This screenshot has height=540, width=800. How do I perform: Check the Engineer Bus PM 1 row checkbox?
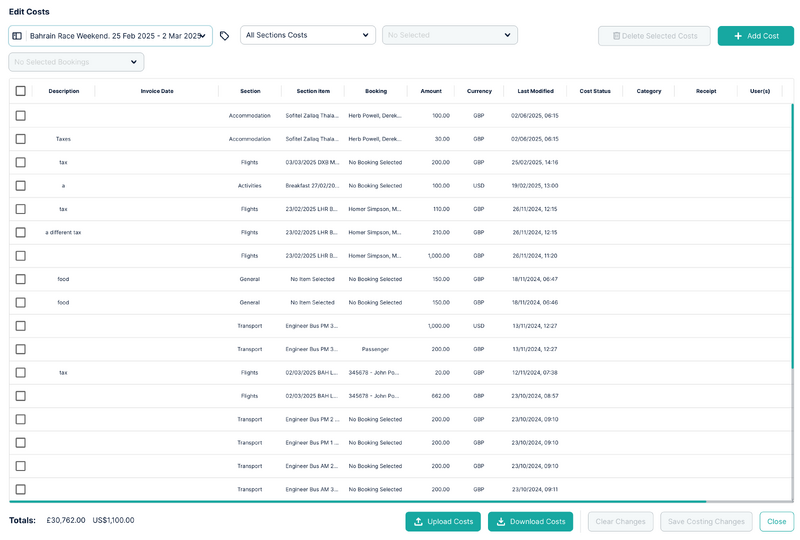pos(20,443)
